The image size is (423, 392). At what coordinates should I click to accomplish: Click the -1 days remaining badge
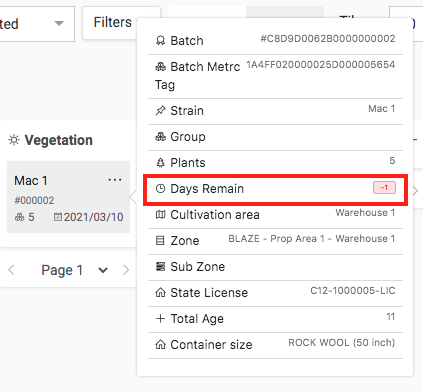[384, 188]
